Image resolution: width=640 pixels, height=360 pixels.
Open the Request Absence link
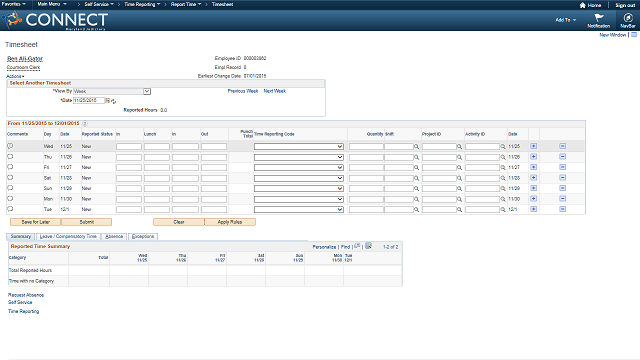[26, 295]
